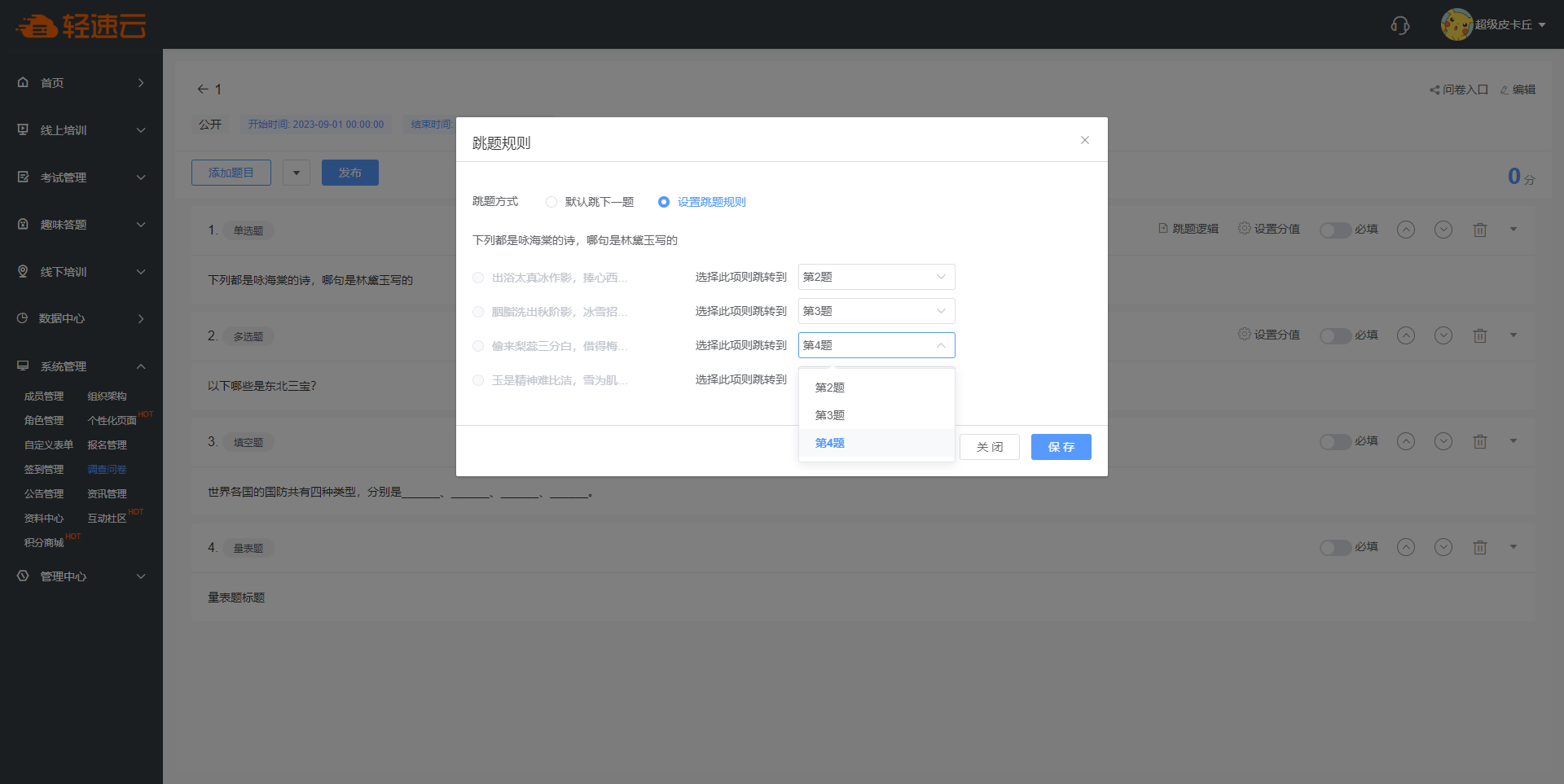The width and height of the screenshot is (1564, 784).
Task: Move question 3 up with arrow icon
Action: click(1405, 441)
